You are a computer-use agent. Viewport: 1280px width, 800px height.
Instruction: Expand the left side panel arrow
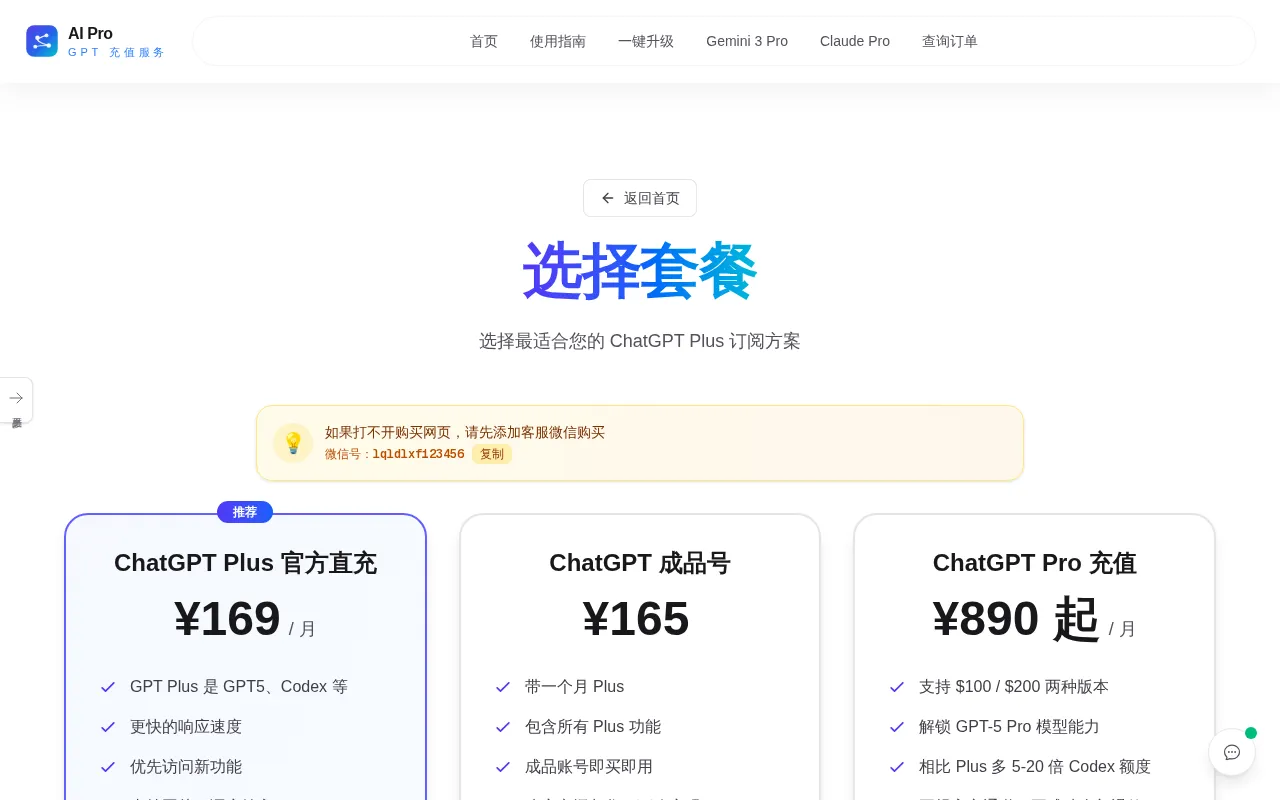click(x=16, y=398)
